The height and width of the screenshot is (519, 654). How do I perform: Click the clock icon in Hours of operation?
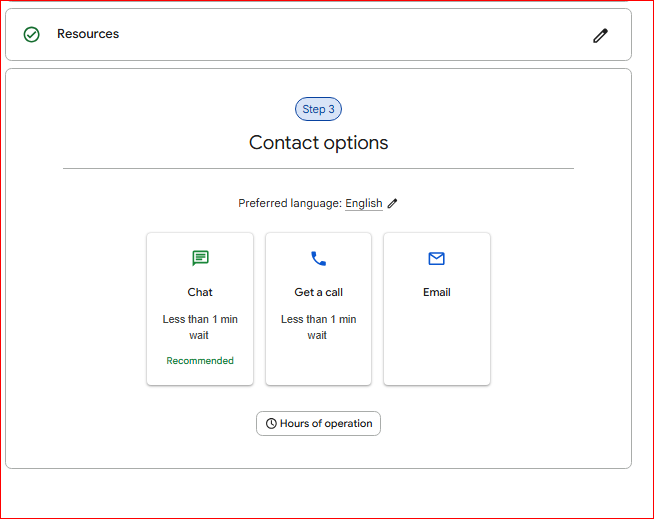(271, 423)
